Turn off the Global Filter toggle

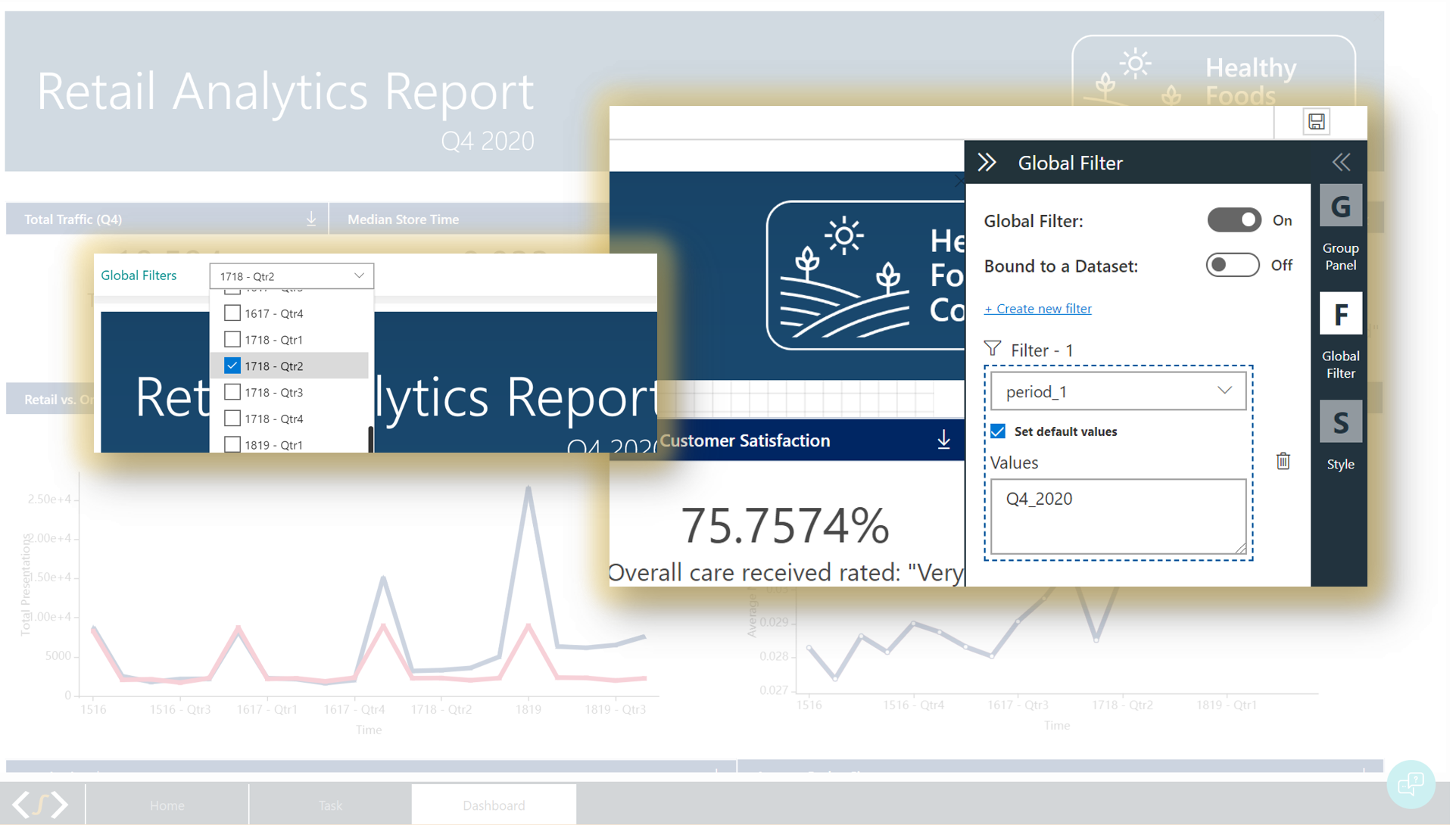[1233, 220]
